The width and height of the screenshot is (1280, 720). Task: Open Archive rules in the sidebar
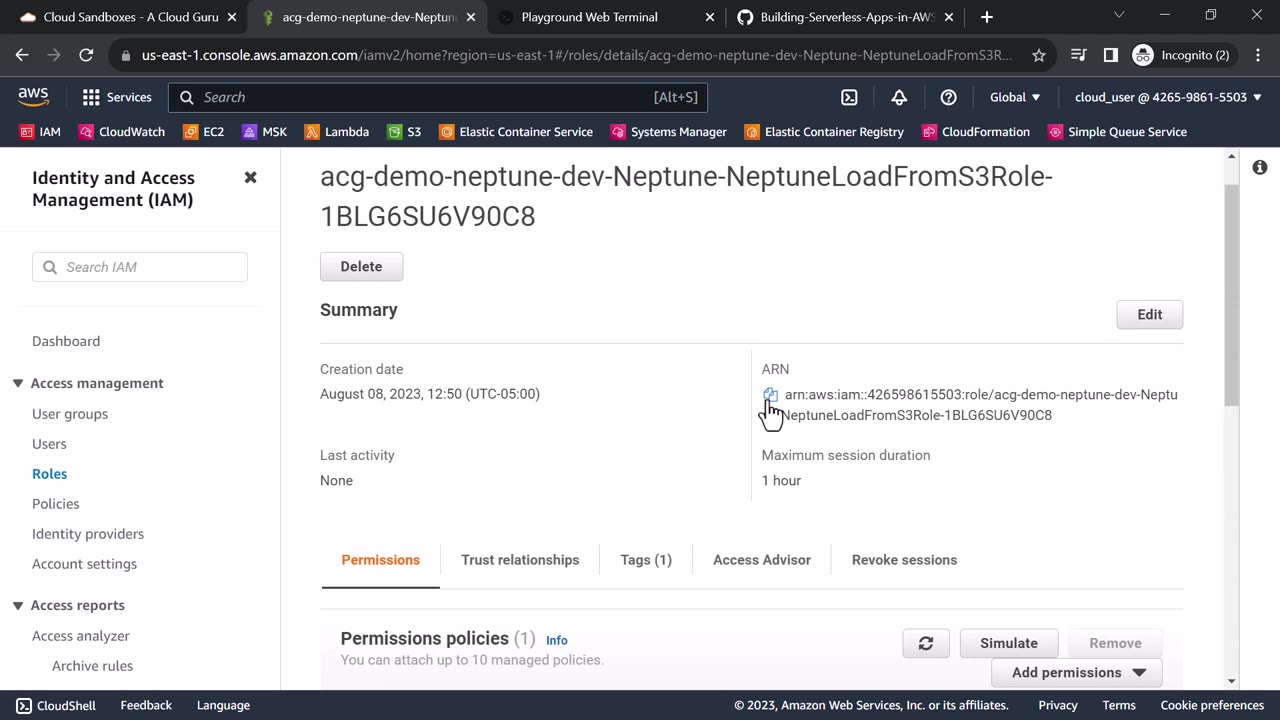pyautogui.click(x=92, y=666)
